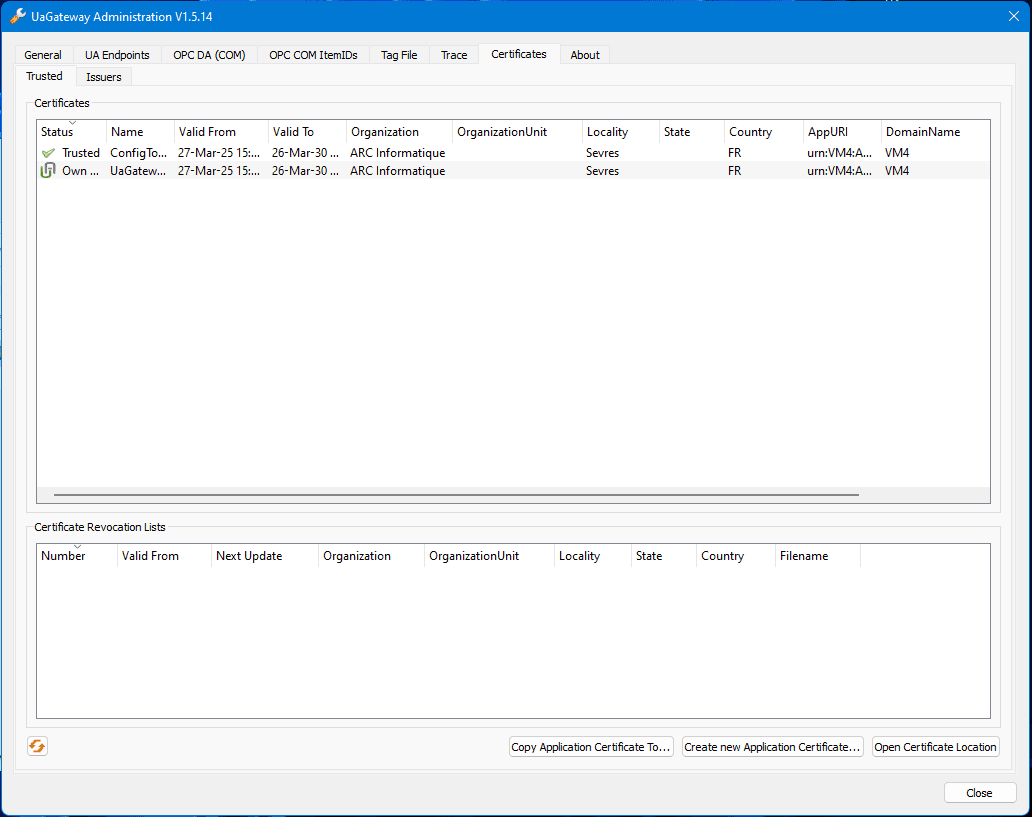Image resolution: width=1032 pixels, height=817 pixels.
Task: Click OrganizationUnit header in Certificates list
Action: [x=517, y=132]
